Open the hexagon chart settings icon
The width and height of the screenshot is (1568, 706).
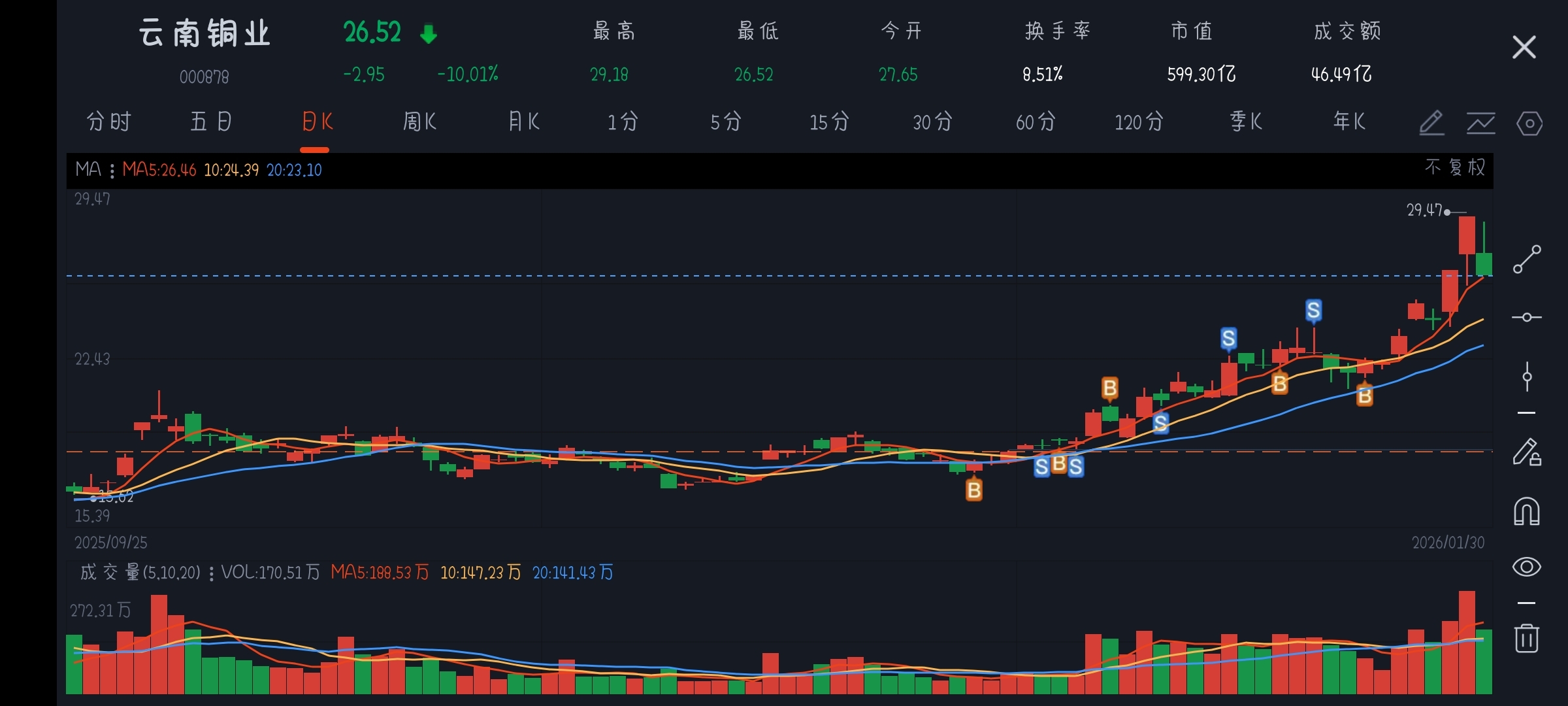[1529, 123]
